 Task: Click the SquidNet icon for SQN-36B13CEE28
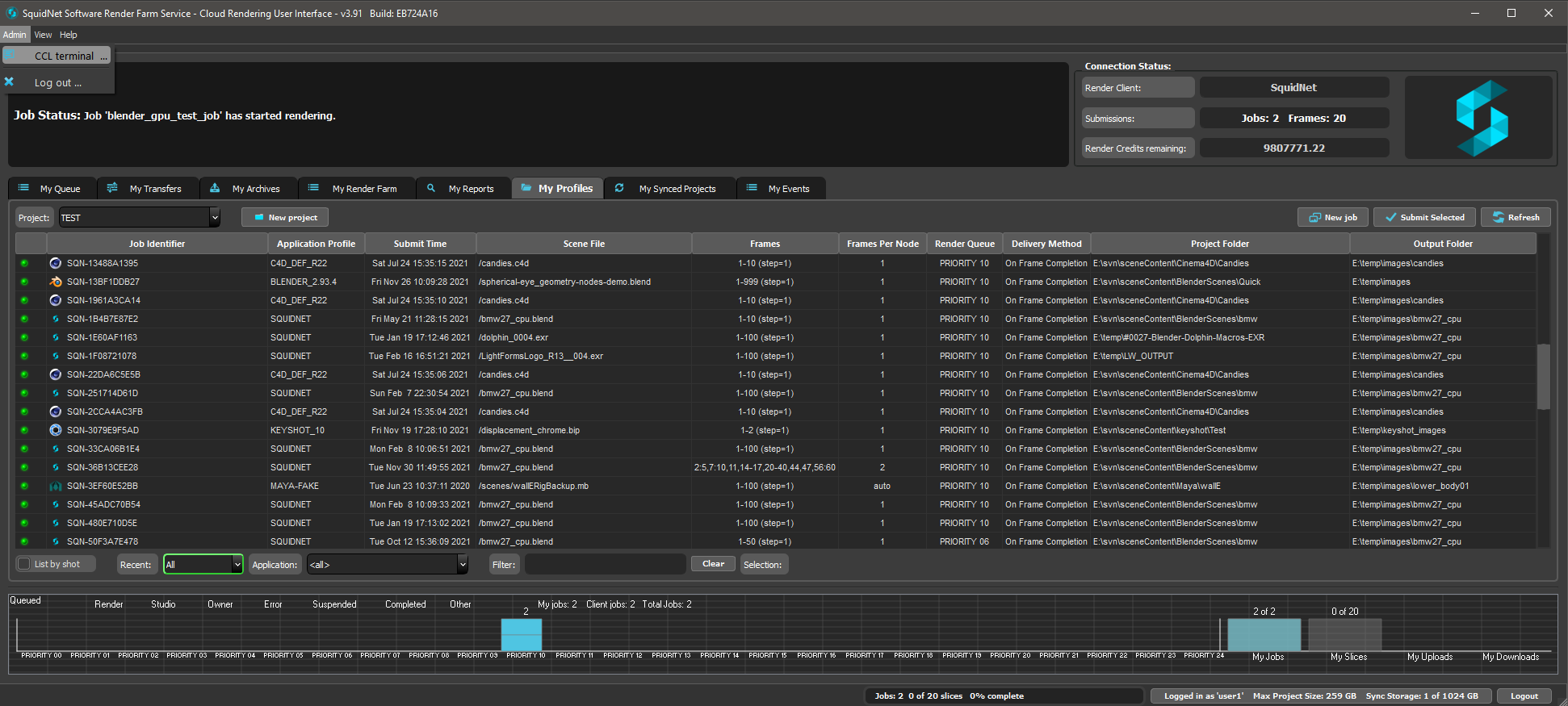point(55,467)
